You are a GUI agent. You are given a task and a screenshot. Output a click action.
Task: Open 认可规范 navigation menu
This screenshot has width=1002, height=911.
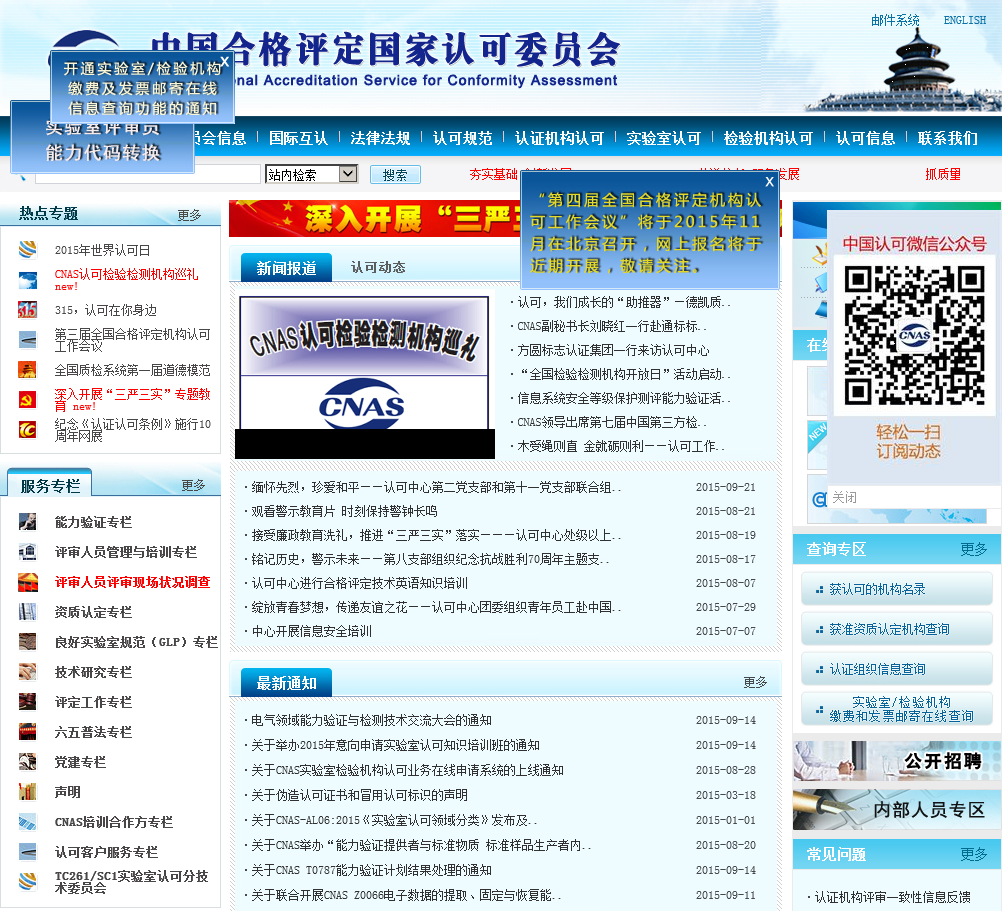click(x=462, y=138)
